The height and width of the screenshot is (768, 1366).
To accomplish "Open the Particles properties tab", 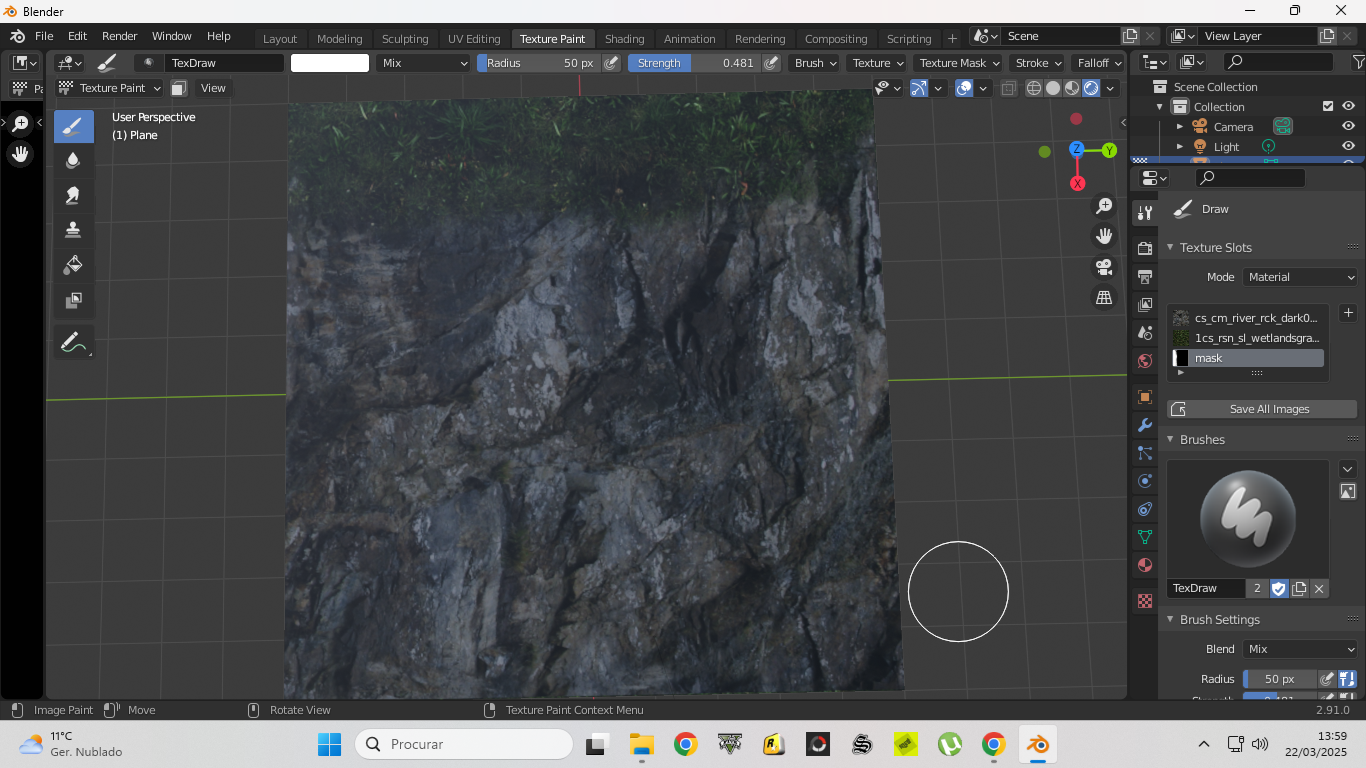I will tap(1145, 453).
